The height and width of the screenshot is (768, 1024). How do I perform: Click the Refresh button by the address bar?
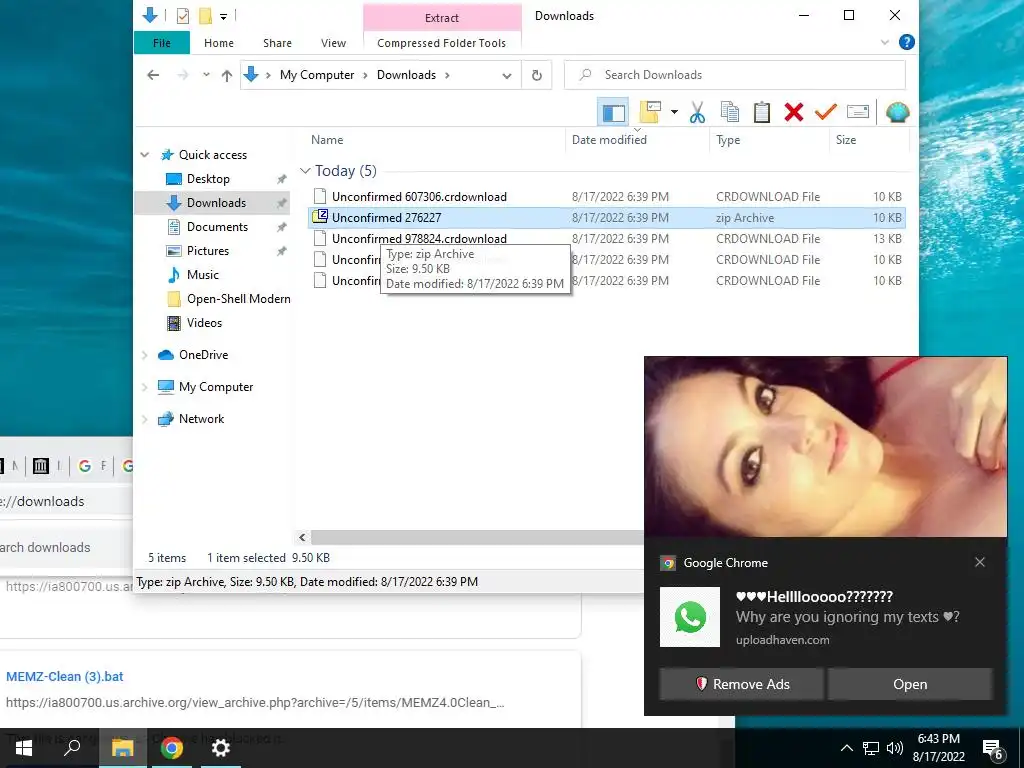point(537,75)
